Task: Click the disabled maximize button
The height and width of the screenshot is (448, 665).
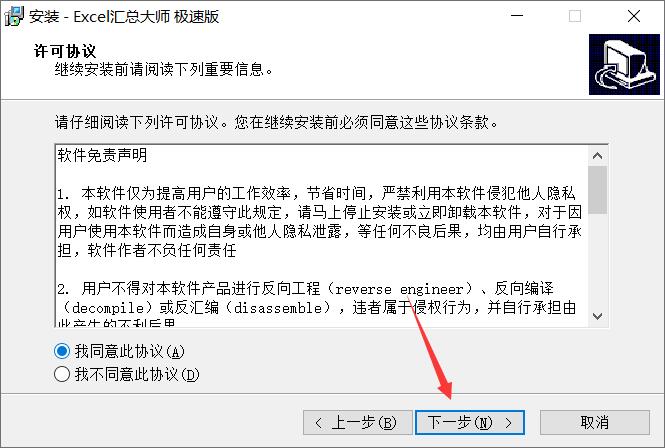Action: point(575,16)
